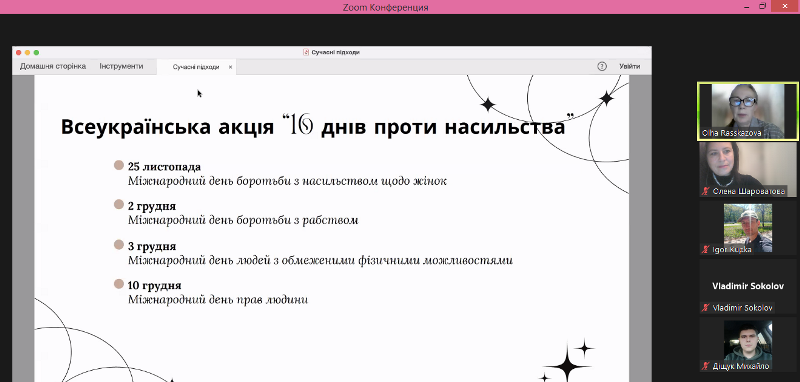800x382 pixels.
Task: Restore the Zoom Конференция window size
Action: click(763, 6)
